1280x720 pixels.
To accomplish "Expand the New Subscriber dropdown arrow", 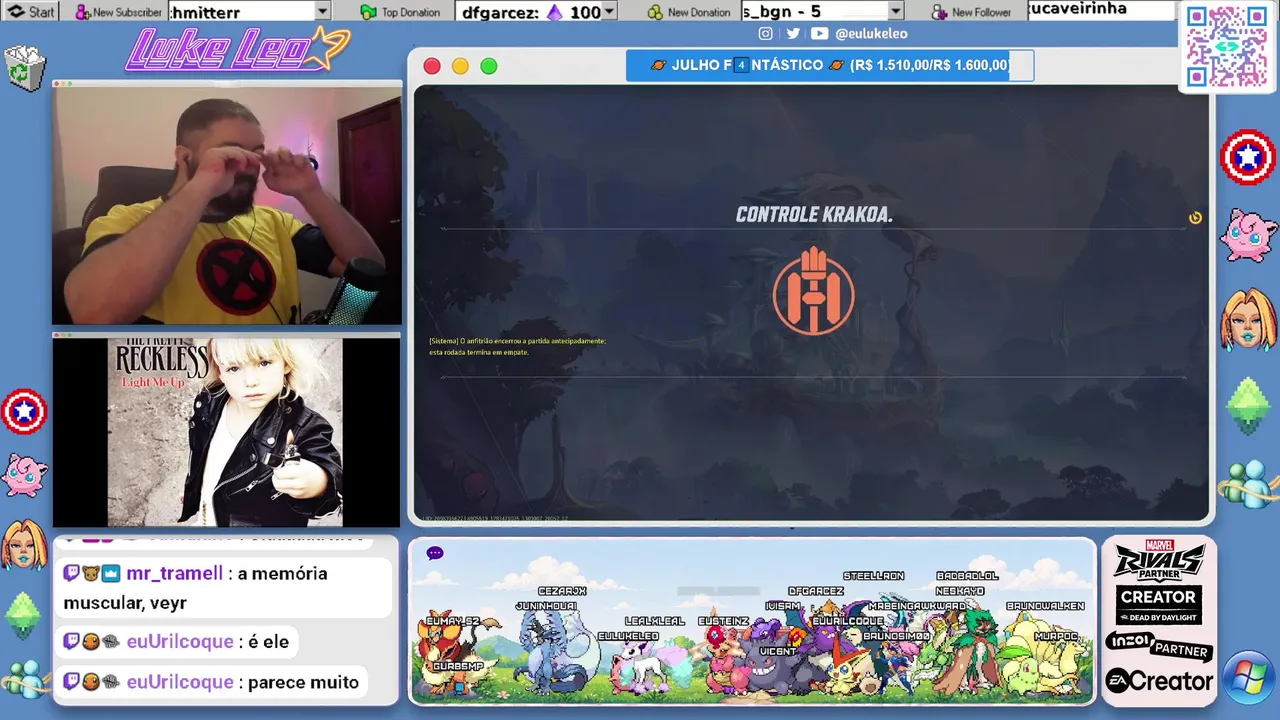I will tap(322, 12).
